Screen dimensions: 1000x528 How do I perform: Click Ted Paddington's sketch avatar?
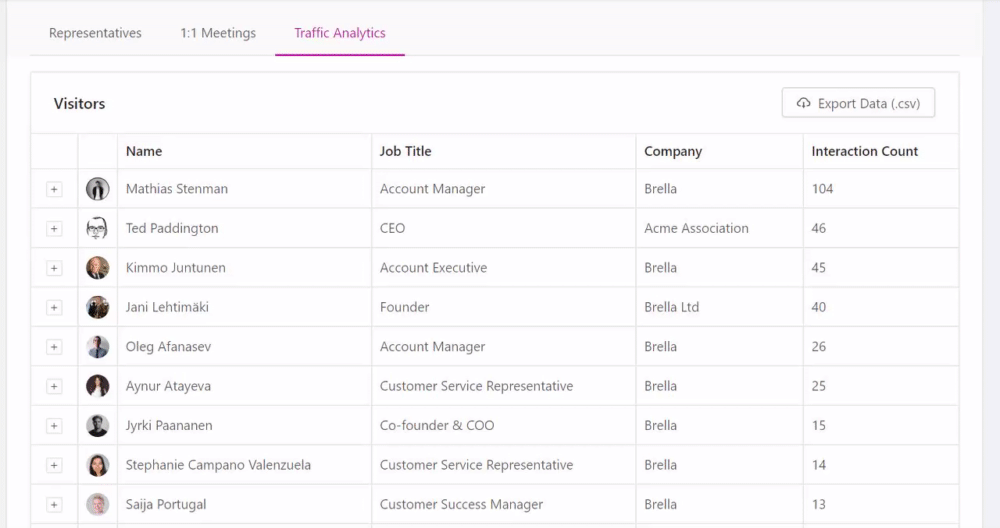tap(98, 228)
